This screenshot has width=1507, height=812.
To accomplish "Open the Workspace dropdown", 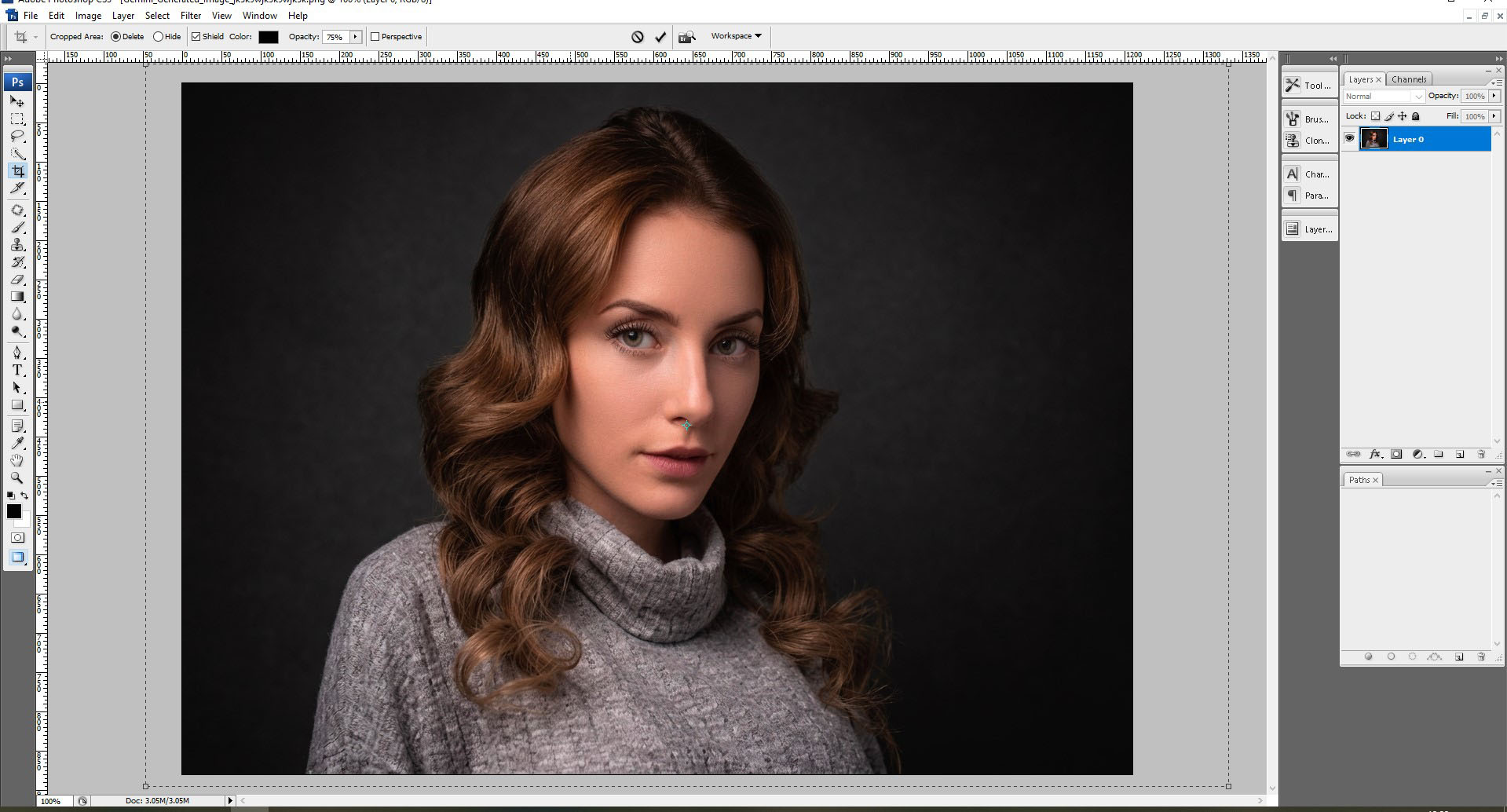I will 737,36.
